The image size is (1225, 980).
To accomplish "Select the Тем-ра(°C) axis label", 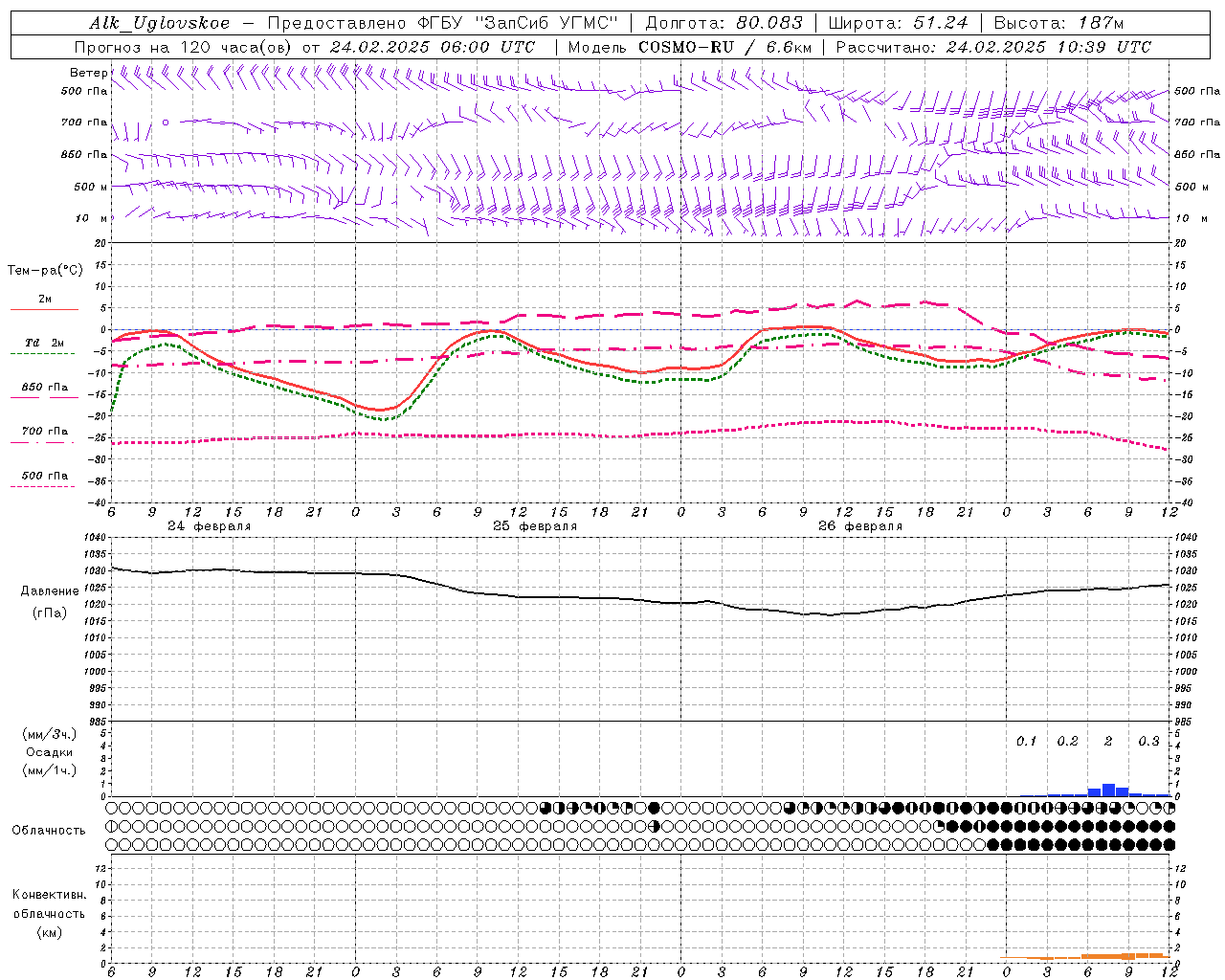I will [45, 271].
